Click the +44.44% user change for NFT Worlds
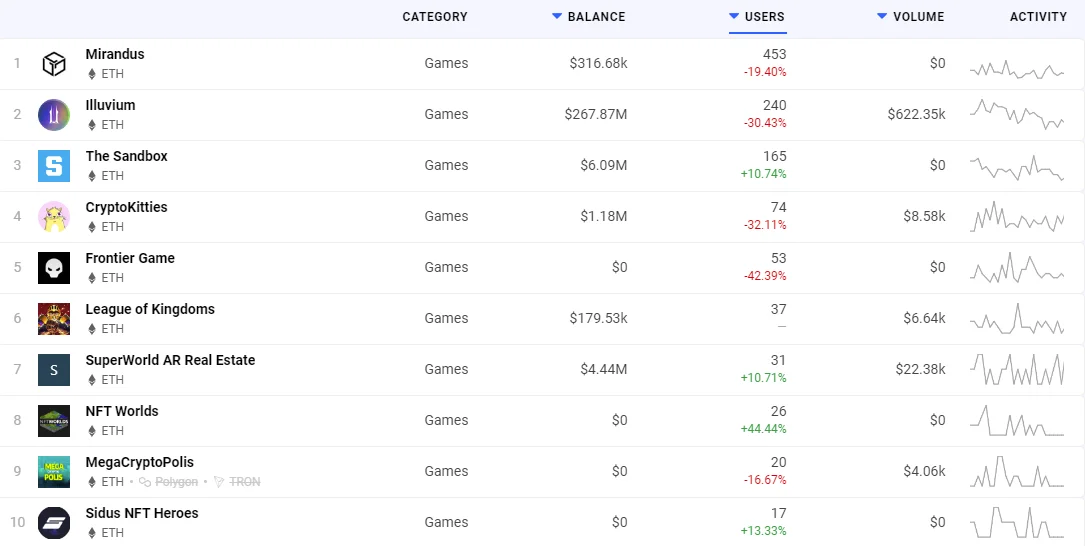The image size is (1085, 546). click(764, 429)
